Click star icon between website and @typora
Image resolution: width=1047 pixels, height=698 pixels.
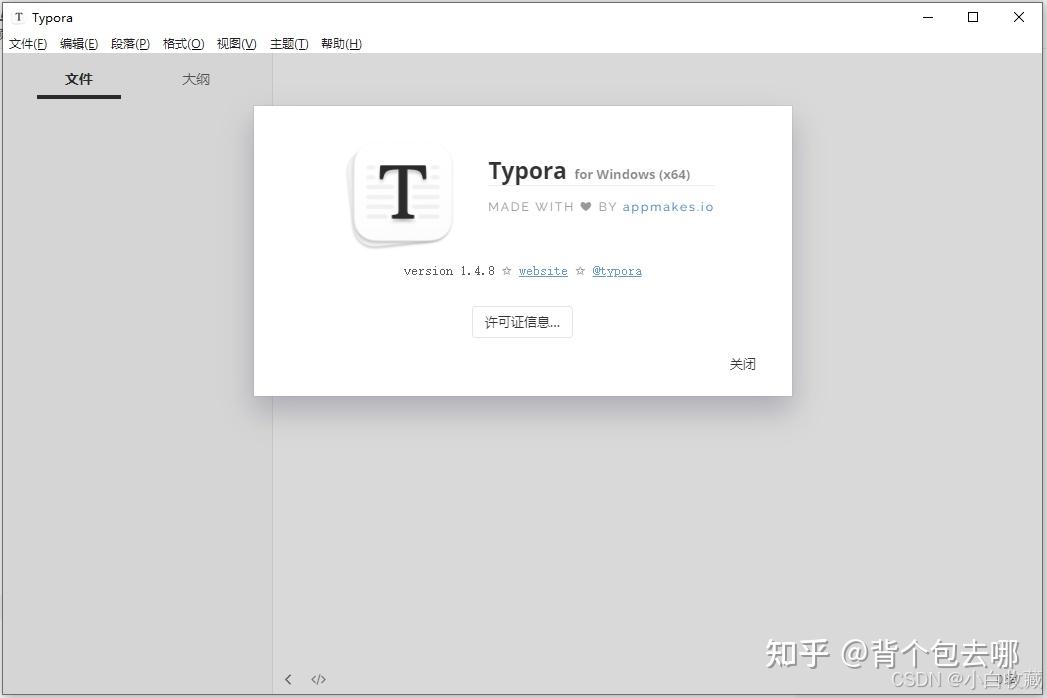click(x=580, y=271)
